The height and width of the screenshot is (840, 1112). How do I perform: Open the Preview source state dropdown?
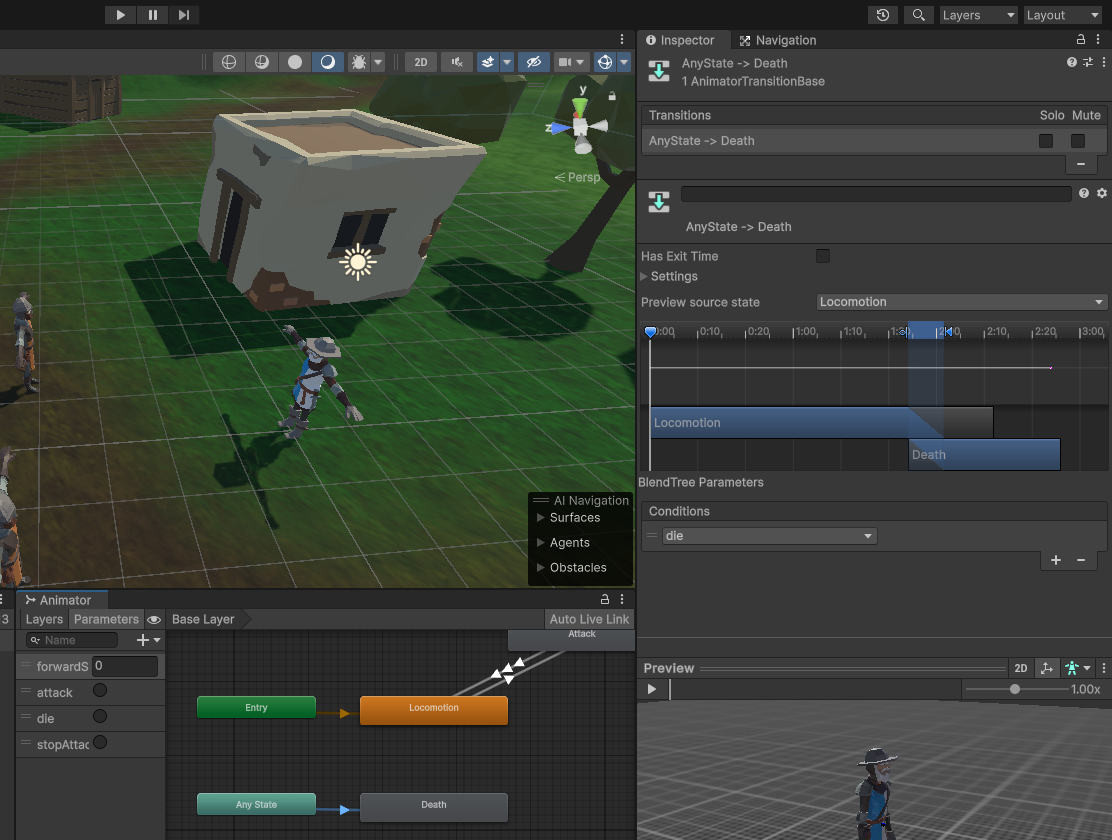pyautogui.click(x=961, y=302)
